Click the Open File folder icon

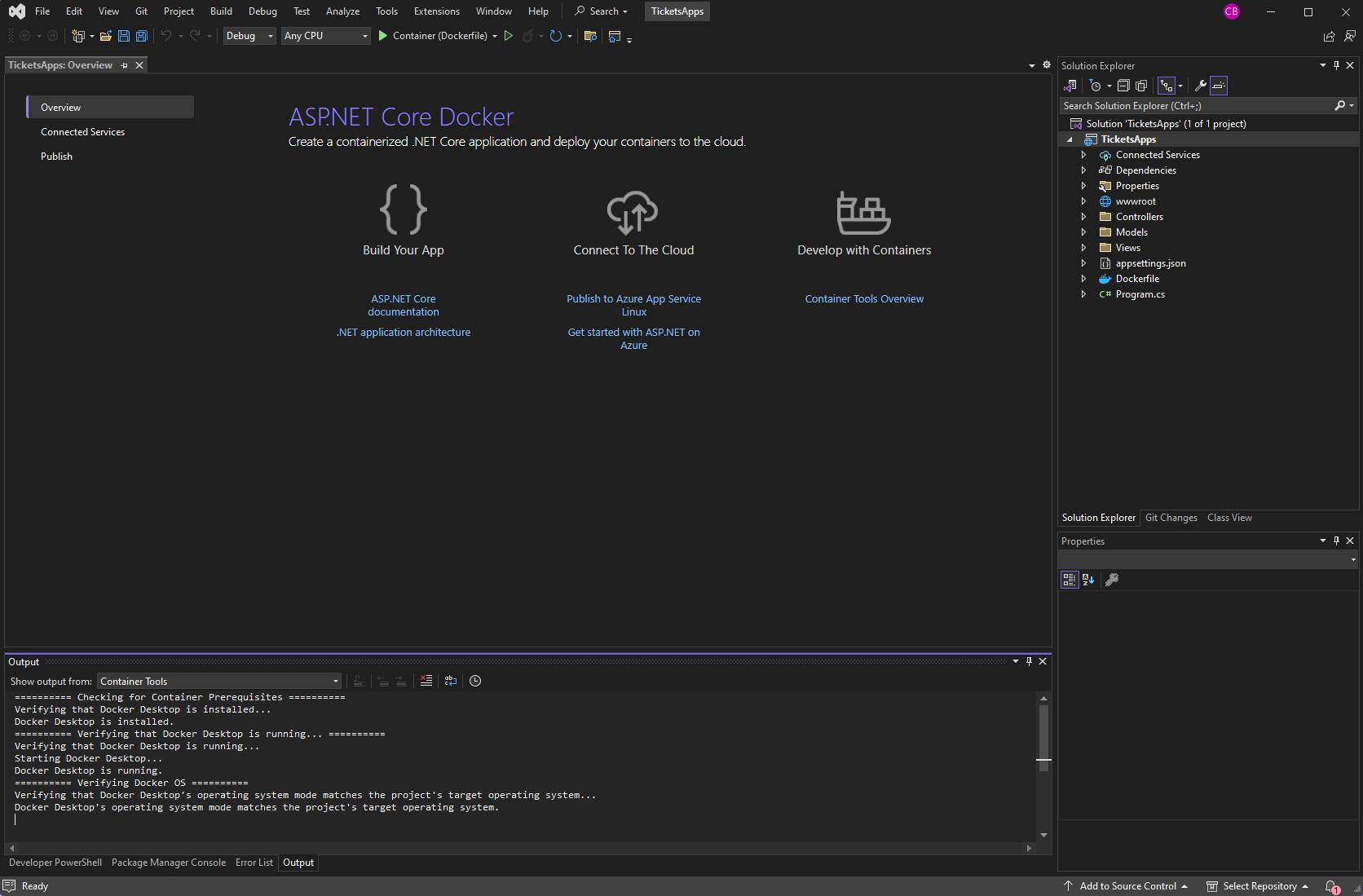click(x=106, y=36)
